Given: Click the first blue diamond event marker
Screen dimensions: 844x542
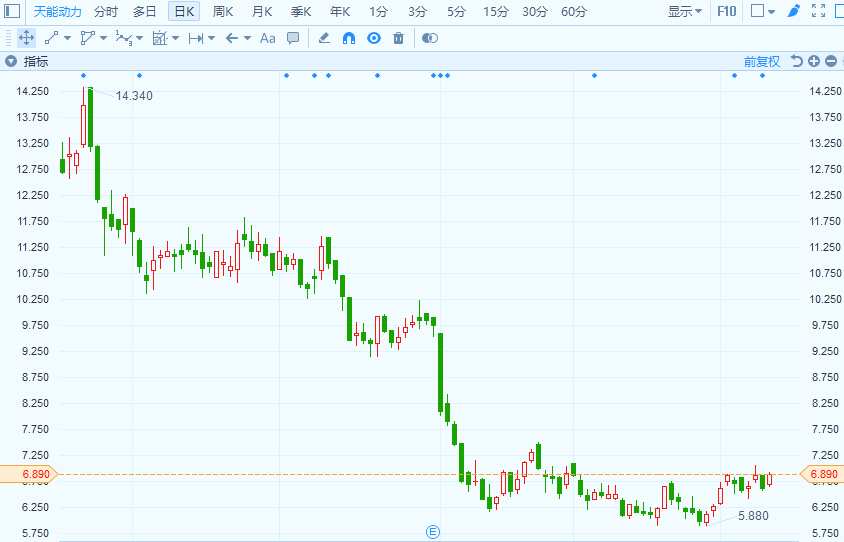Looking at the screenshot, I should [83, 75].
